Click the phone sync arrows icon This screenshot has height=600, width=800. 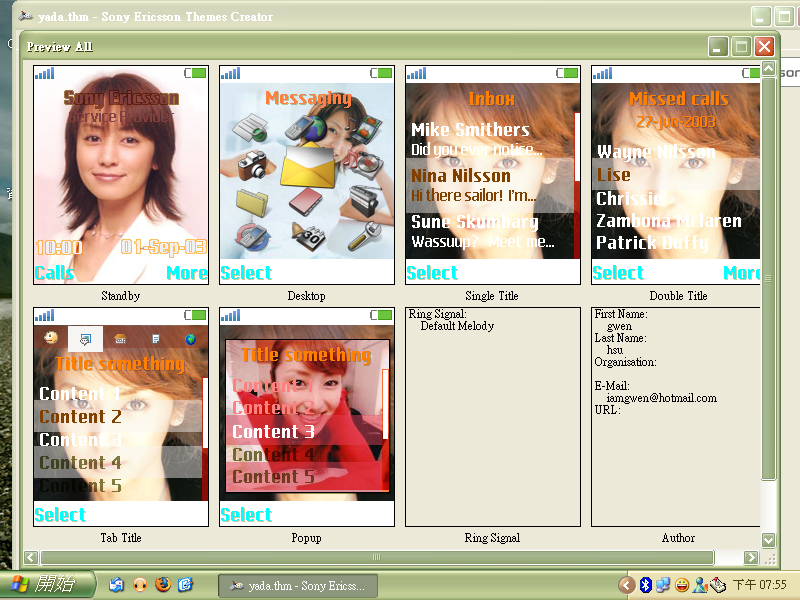[x=252, y=237]
